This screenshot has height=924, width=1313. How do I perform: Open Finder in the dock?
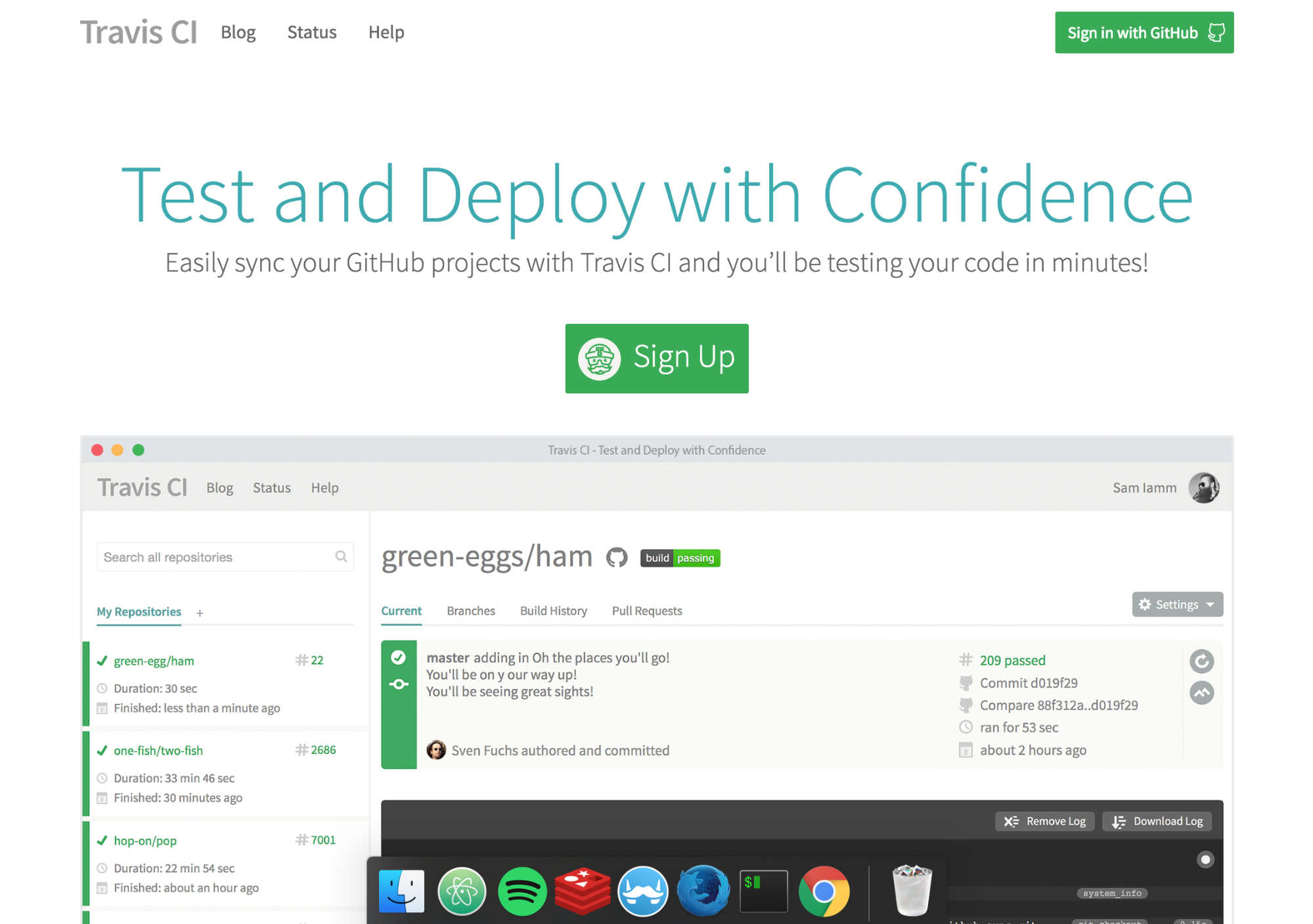click(401, 891)
